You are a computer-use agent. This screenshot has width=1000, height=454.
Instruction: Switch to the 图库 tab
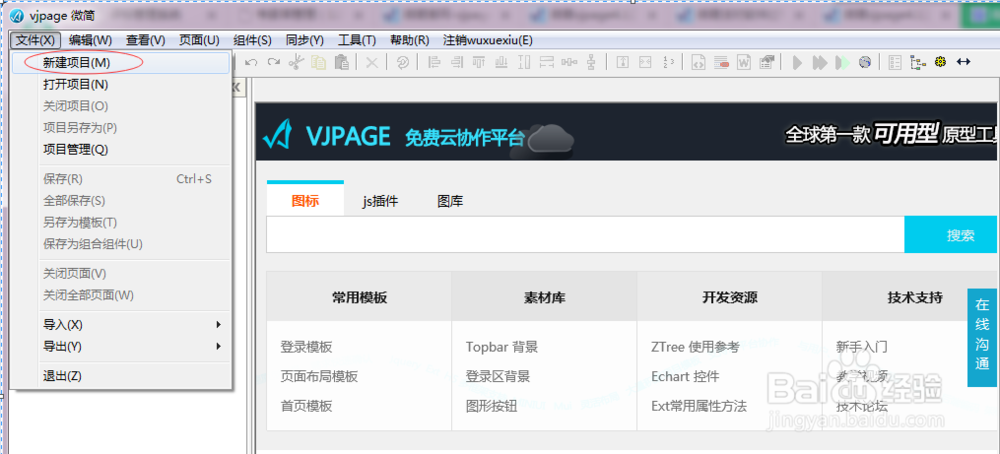450,201
